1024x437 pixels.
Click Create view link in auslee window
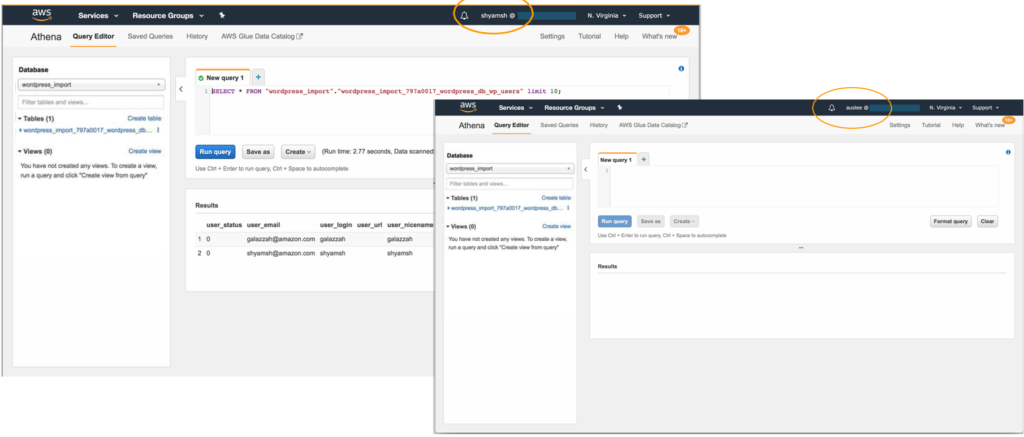556,226
